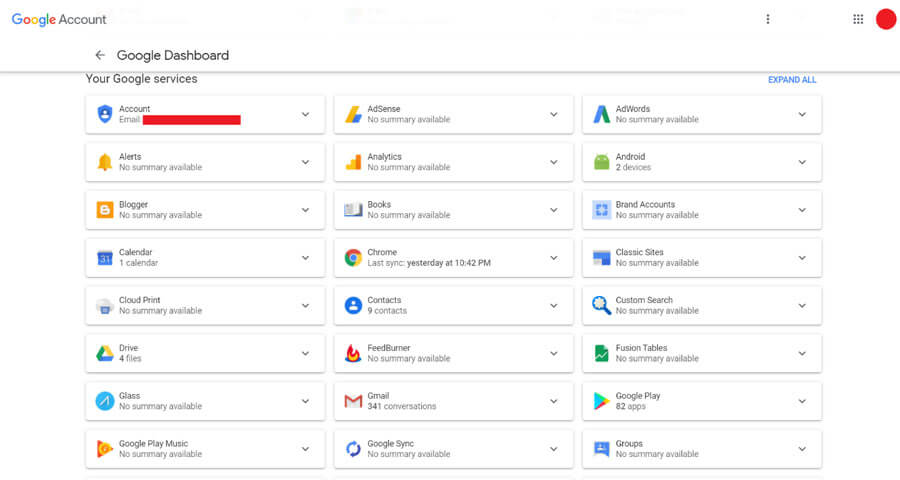Click the Google Account logo
Viewport: 900px width, 480px height.
tap(59, 20)
